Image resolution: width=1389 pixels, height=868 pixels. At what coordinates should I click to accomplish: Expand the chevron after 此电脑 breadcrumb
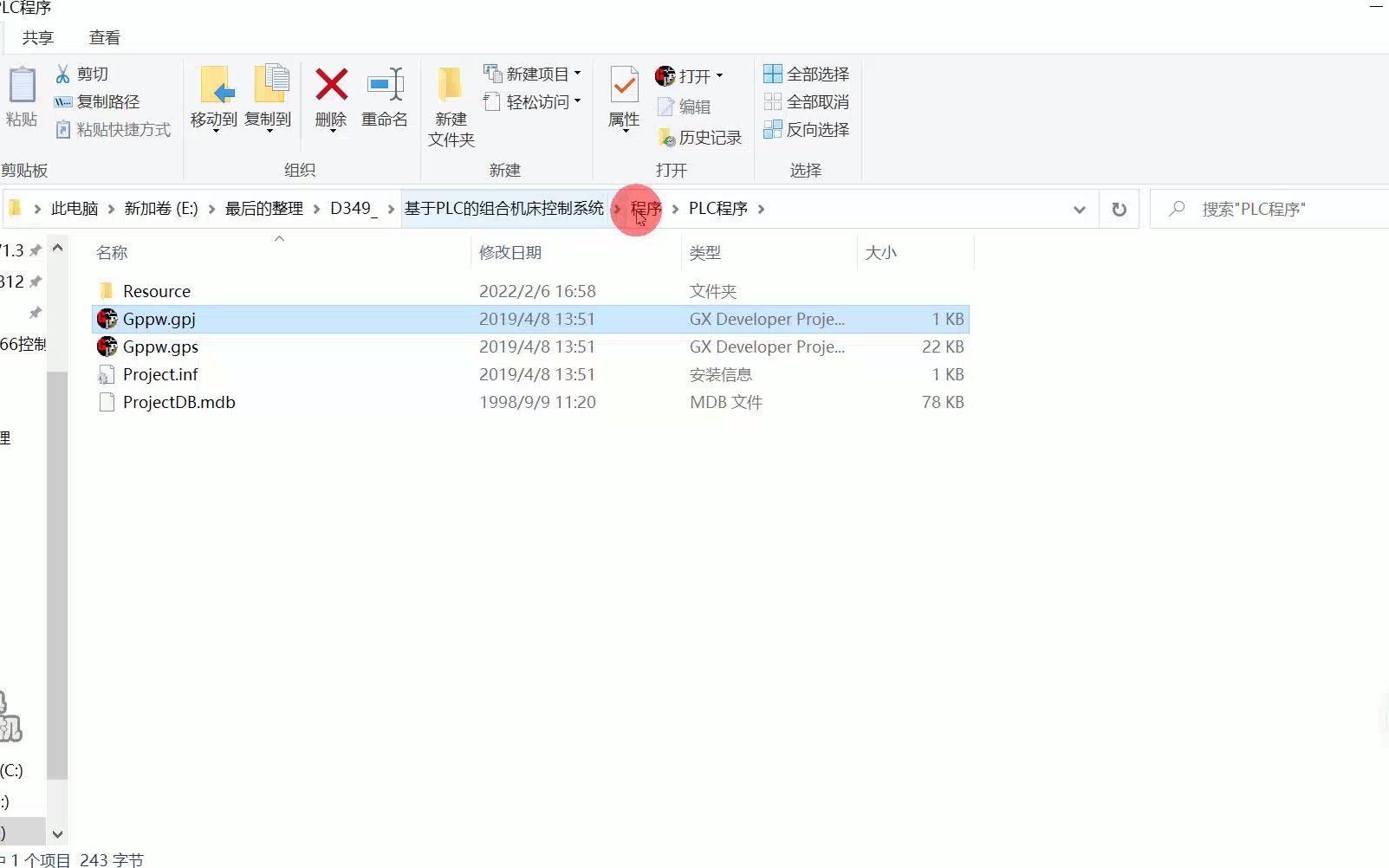point(111,209)
